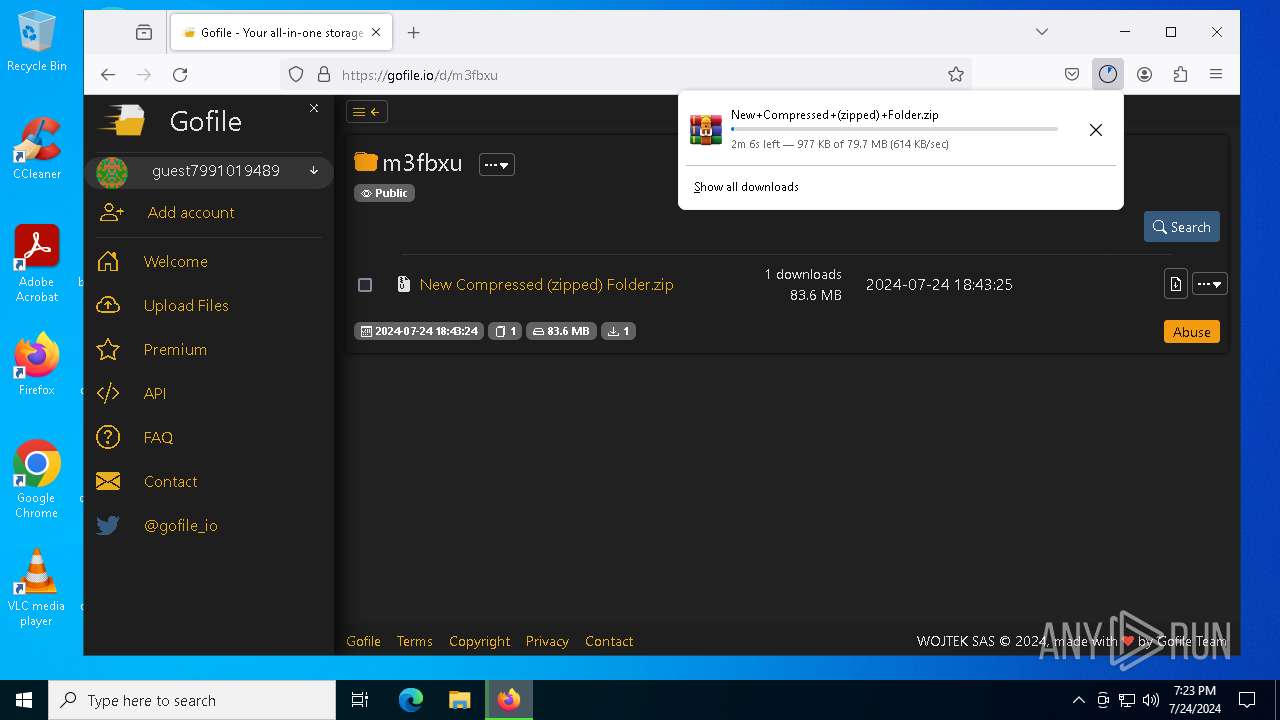
Task: Open Contact in the sidebar
Action: tap(170, 481)
